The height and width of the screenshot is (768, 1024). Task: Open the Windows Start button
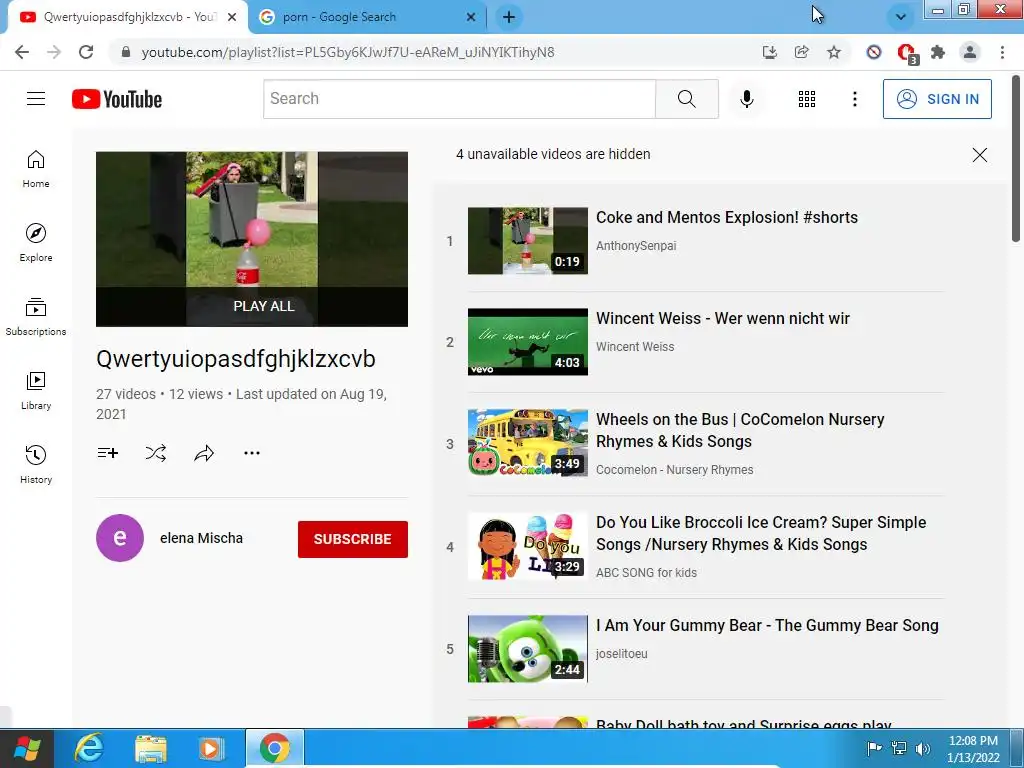26,748
